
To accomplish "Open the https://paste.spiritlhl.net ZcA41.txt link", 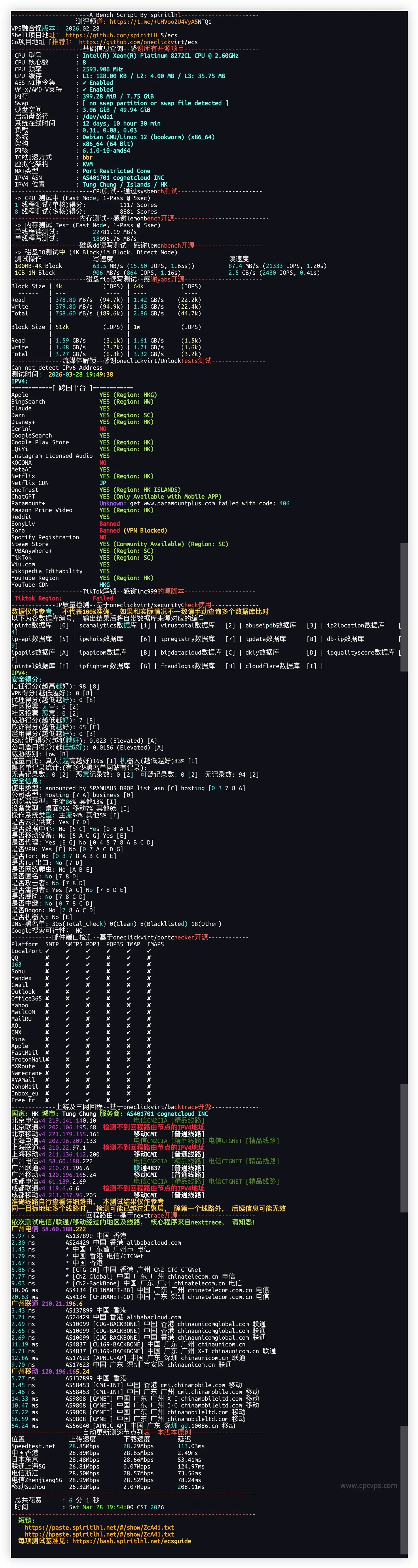I will point(99,1527).
